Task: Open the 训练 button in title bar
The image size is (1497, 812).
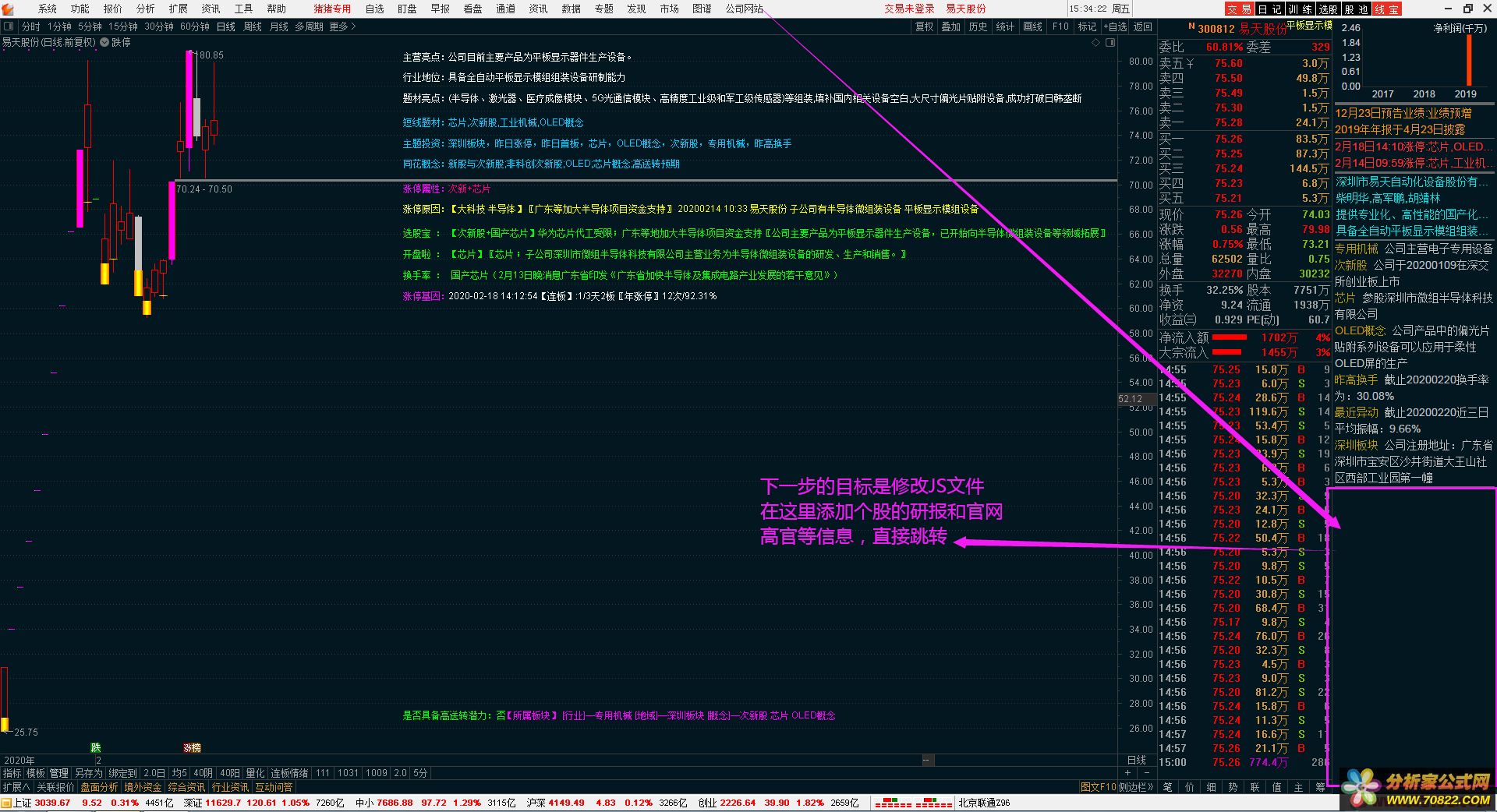Action: point(1299,9)
